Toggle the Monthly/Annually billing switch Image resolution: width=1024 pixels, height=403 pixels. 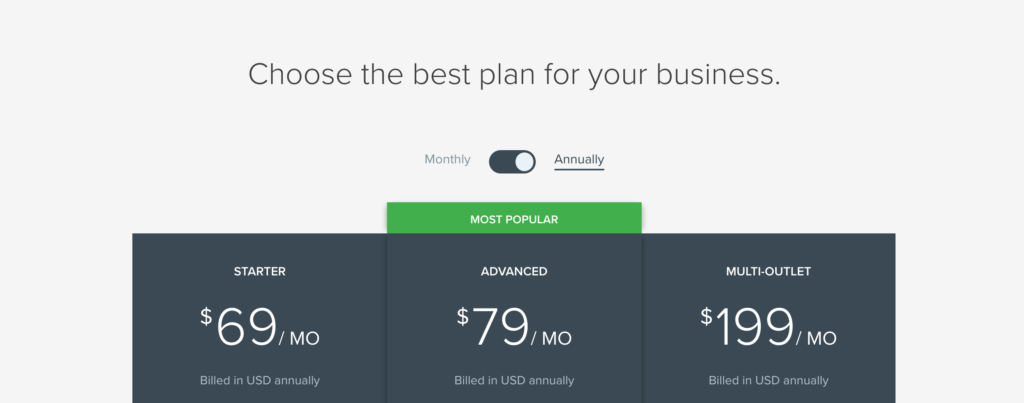(x=512, y=162)
